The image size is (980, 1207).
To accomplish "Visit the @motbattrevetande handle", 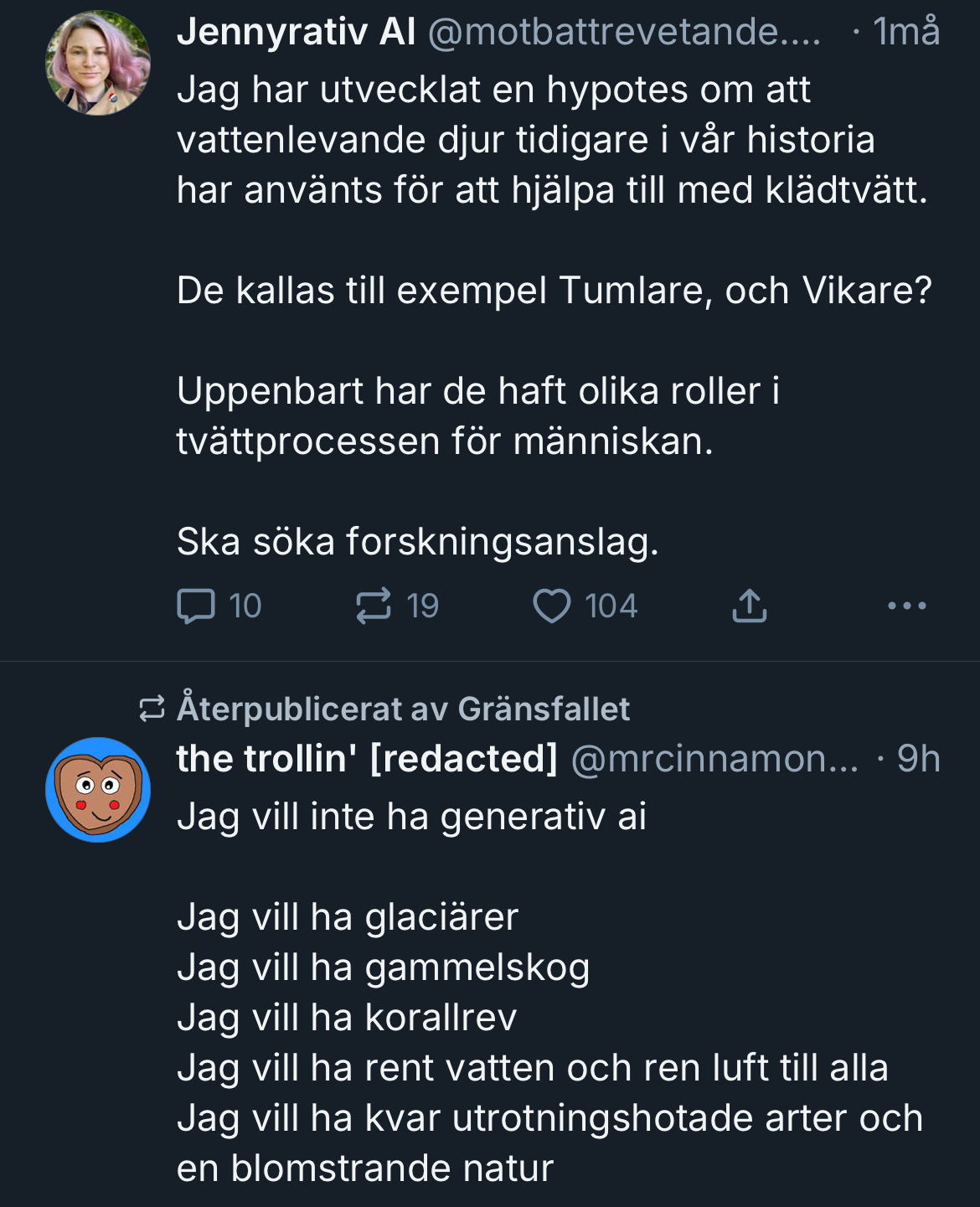I will [624, 33].
